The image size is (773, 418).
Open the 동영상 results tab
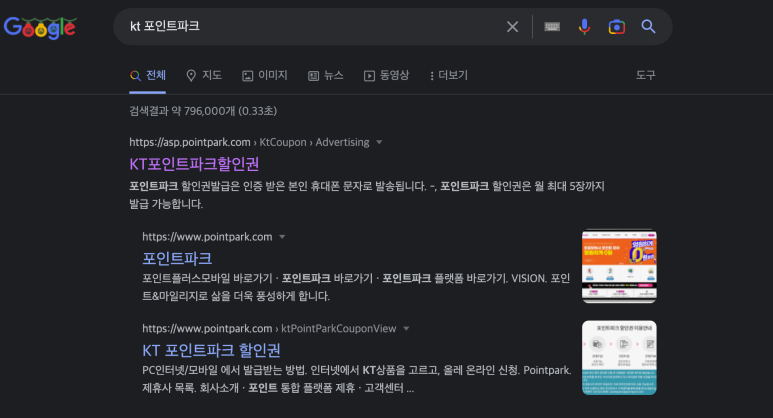click(386, 75)
